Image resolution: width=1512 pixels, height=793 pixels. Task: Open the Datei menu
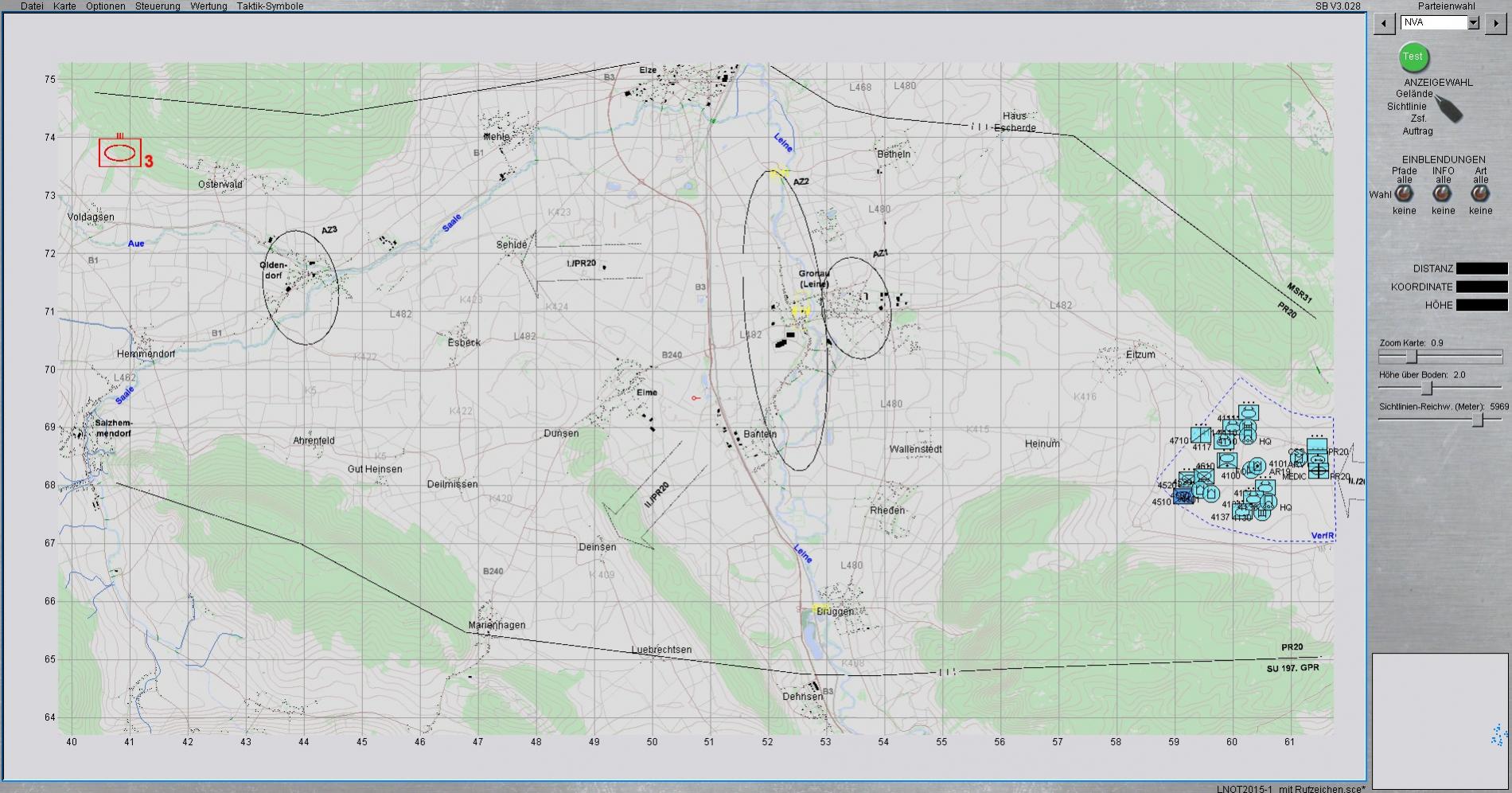coord(32,6)
